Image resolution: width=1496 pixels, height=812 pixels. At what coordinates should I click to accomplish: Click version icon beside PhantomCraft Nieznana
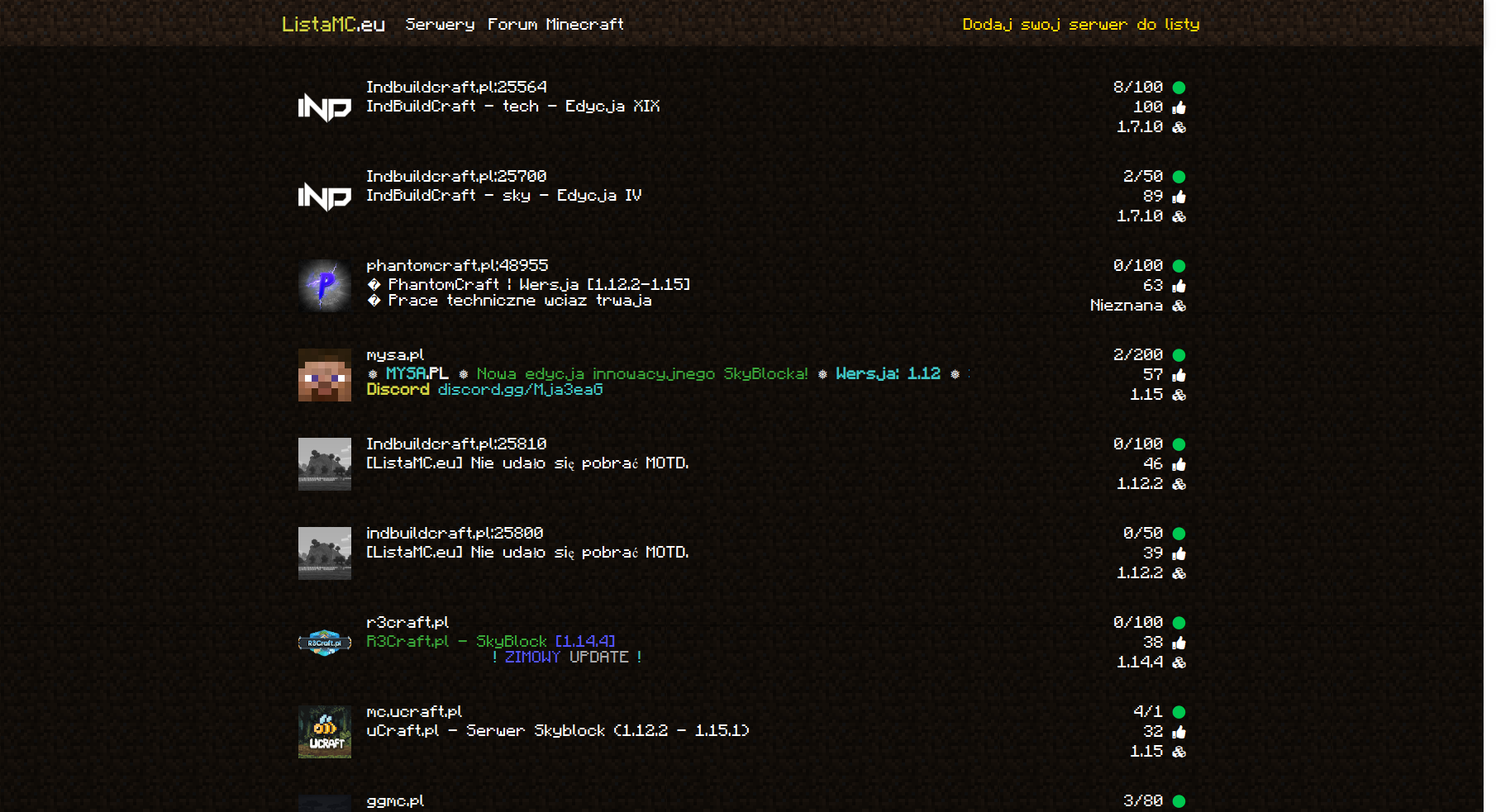[x=1179, y=306]
